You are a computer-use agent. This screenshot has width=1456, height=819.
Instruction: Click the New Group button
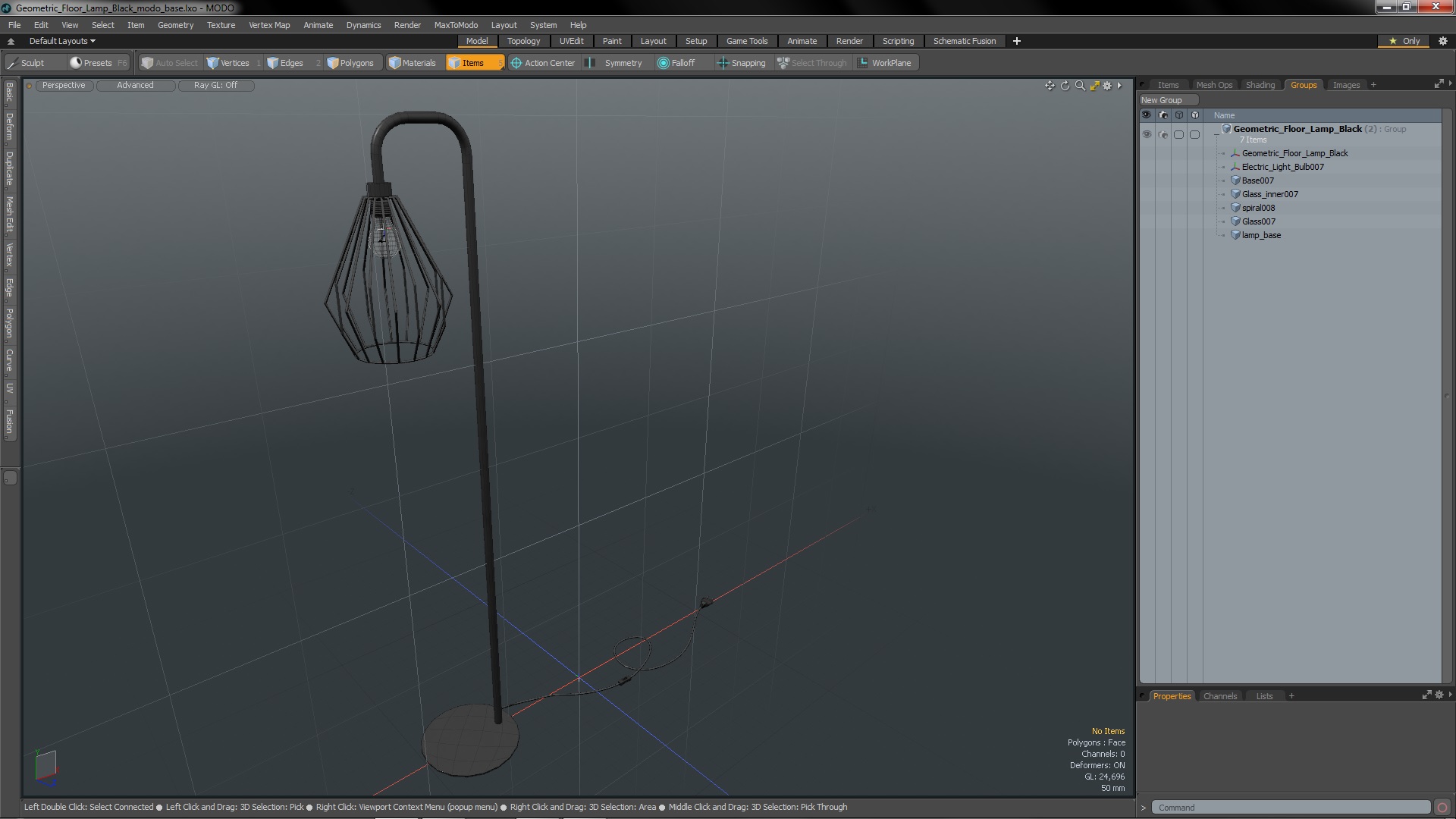click(x=1168, y=100)
